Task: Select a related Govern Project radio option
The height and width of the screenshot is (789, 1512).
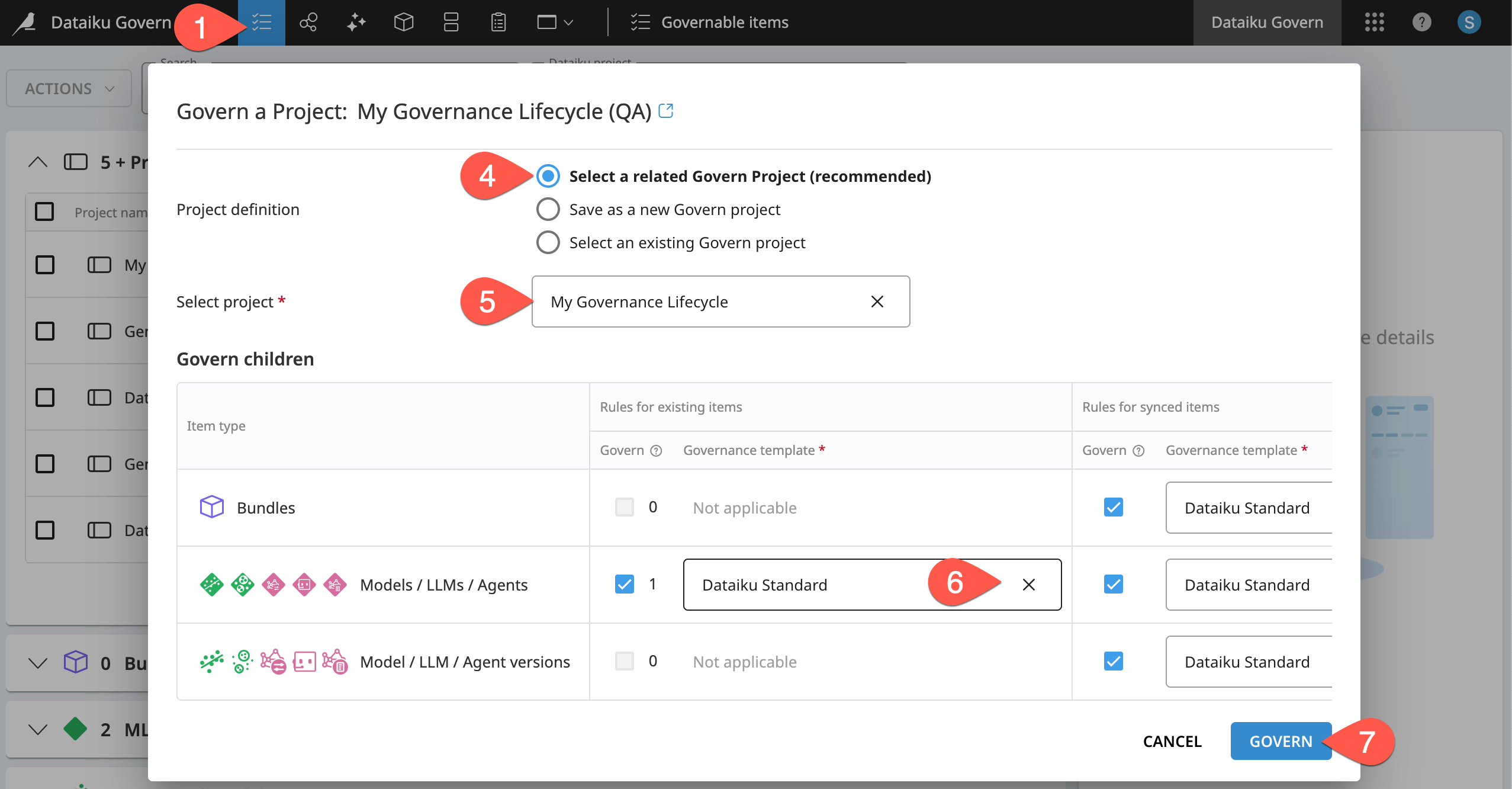Action: [x=548, y=176]
